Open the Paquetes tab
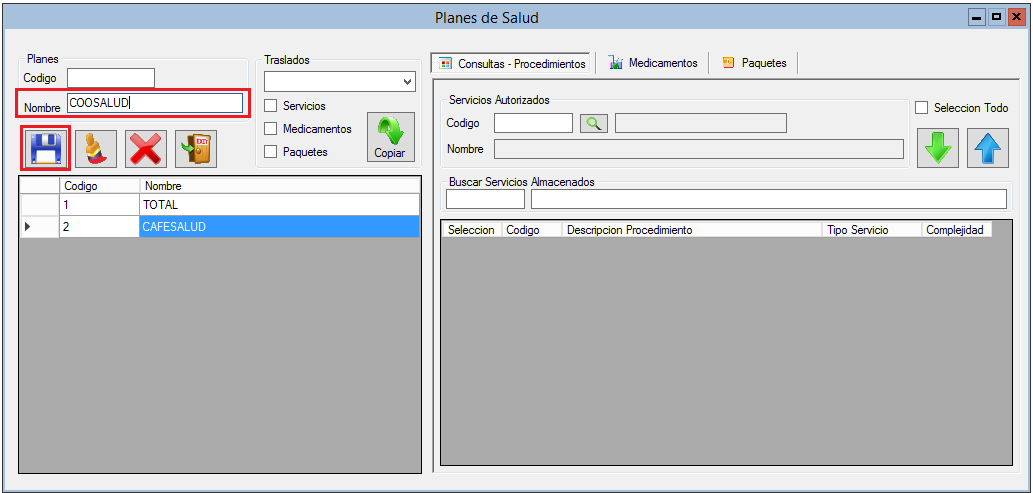Image resolution: width=1033 pixels, height=493 pixels. [754, 63]
